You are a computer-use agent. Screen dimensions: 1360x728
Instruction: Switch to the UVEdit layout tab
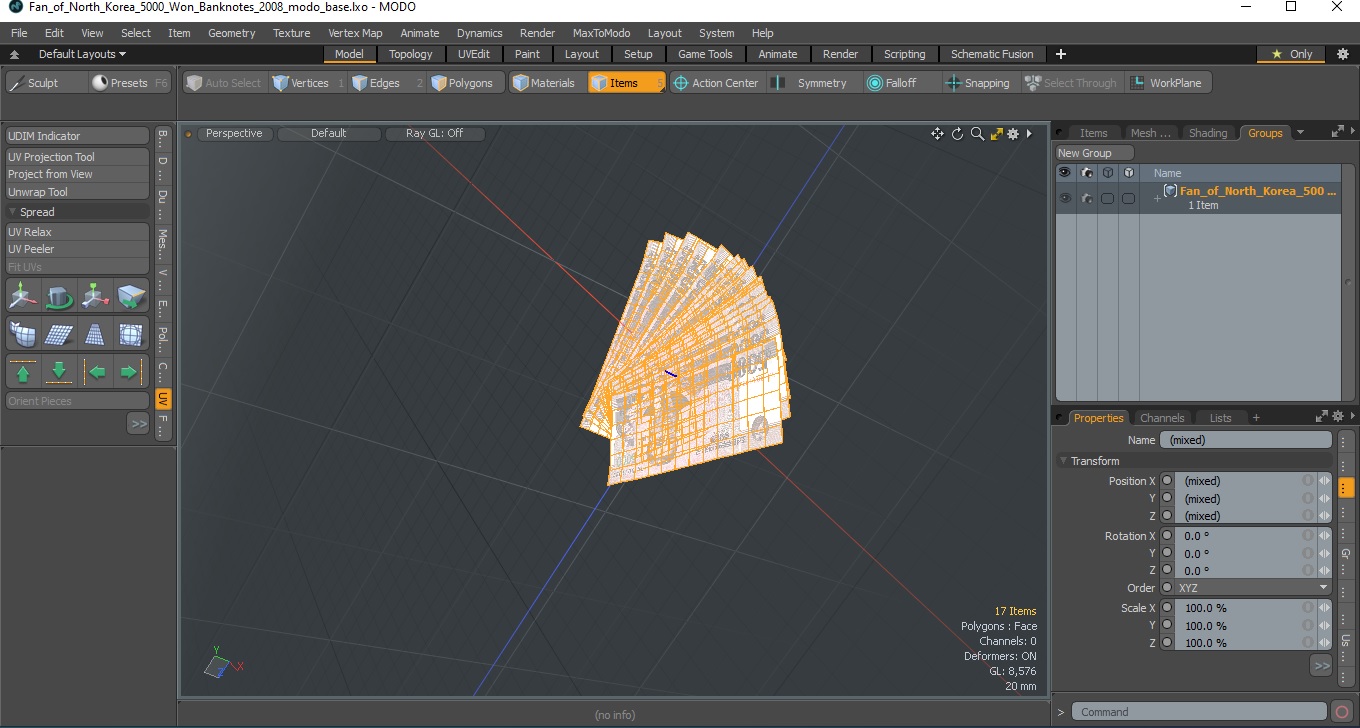coord(474,54)
